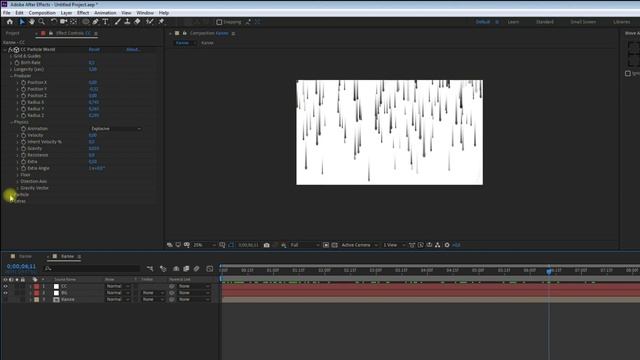This screenshot has width=640, height=360.
Task: Select the Clone Stamp tool
Action: (127, 22)
